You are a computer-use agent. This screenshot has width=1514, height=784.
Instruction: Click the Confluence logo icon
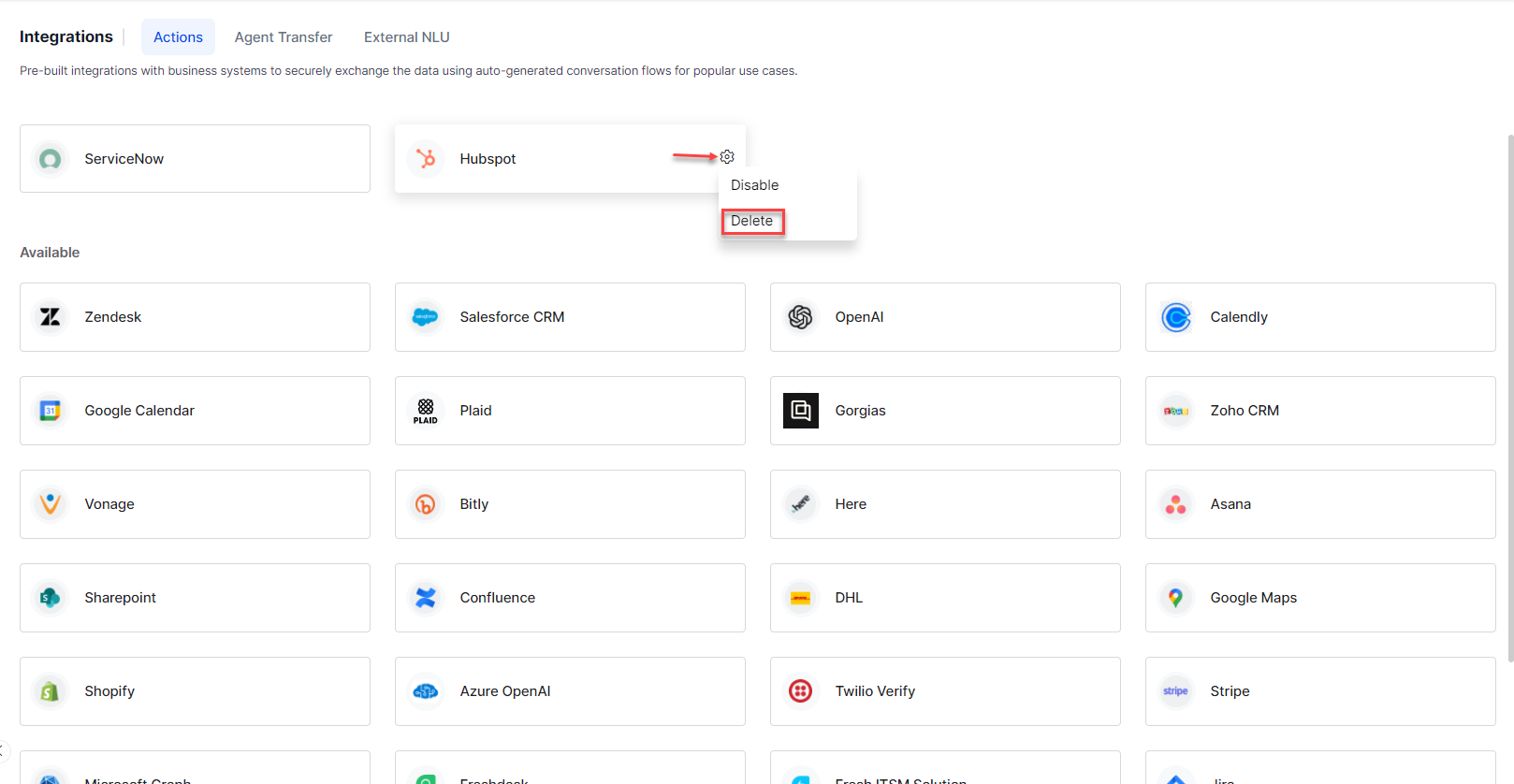pos(426,598)
